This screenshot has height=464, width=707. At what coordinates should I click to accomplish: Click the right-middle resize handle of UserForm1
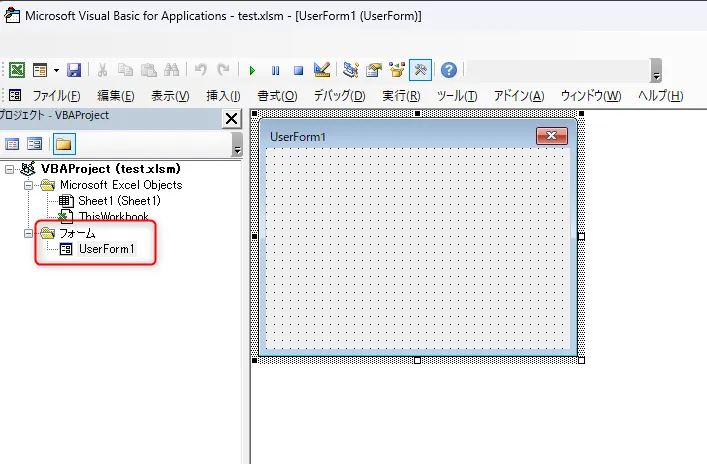point(581,236)
